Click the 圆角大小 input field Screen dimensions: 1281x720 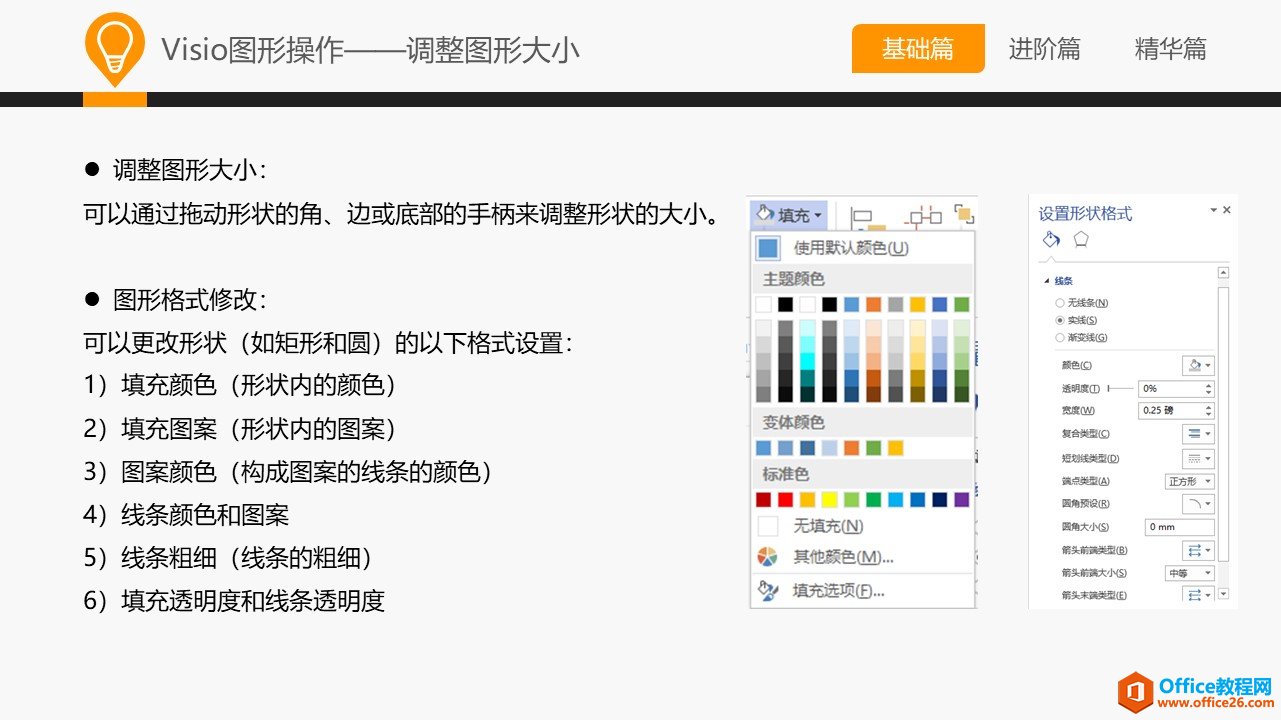pos(1179,527)
